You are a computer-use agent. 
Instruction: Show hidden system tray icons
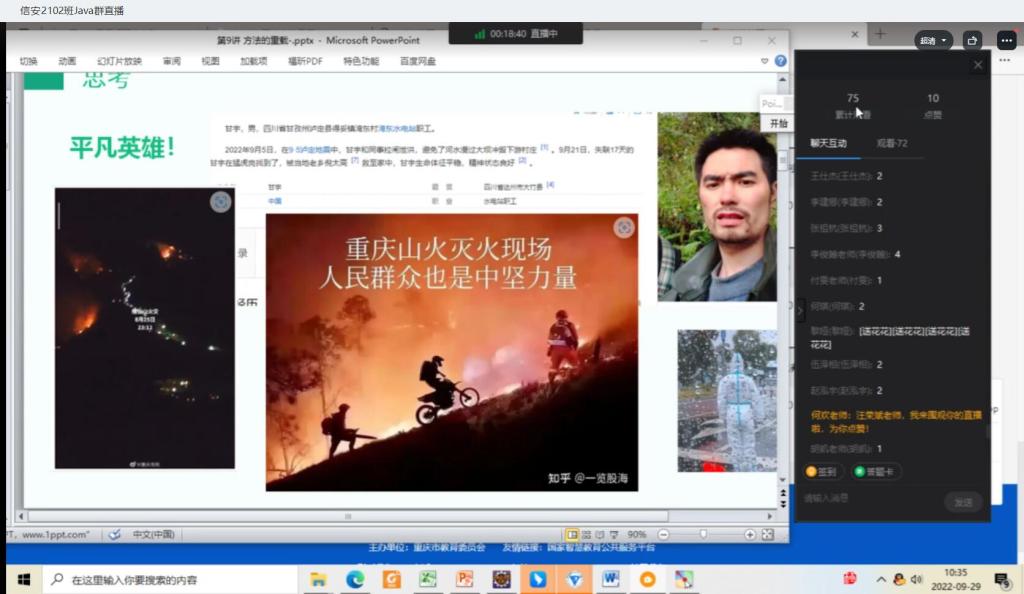tap(881, 579)
